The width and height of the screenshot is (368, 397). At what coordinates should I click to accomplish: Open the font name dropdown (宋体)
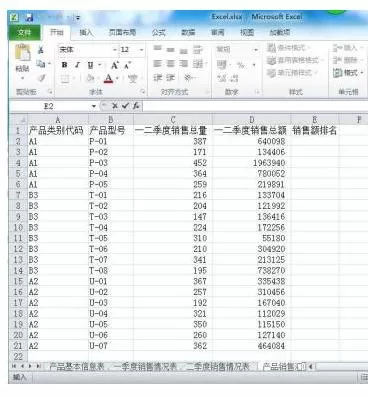point(115,50)
